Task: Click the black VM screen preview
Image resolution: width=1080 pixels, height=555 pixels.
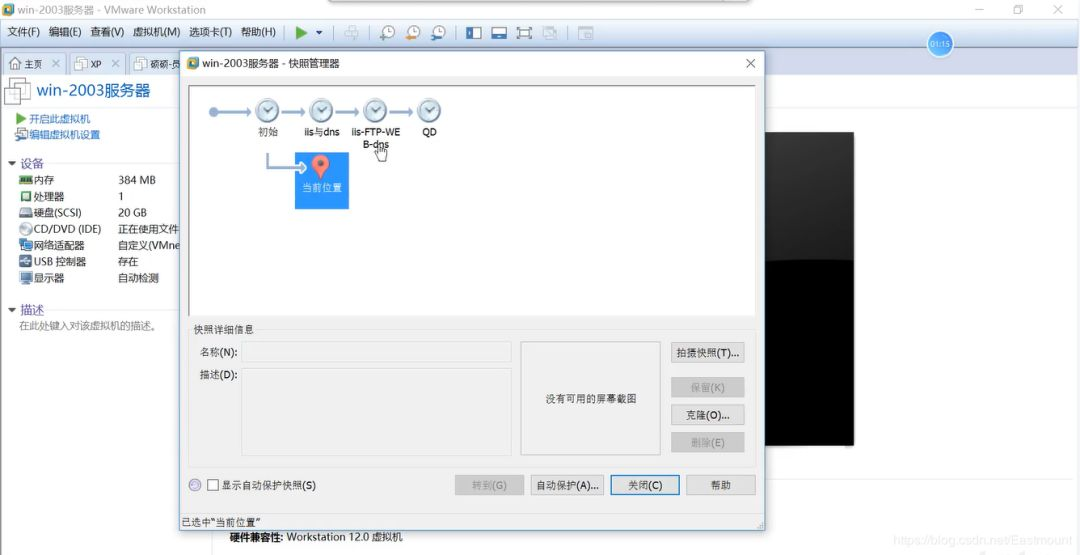Action: tap(809, 289)
